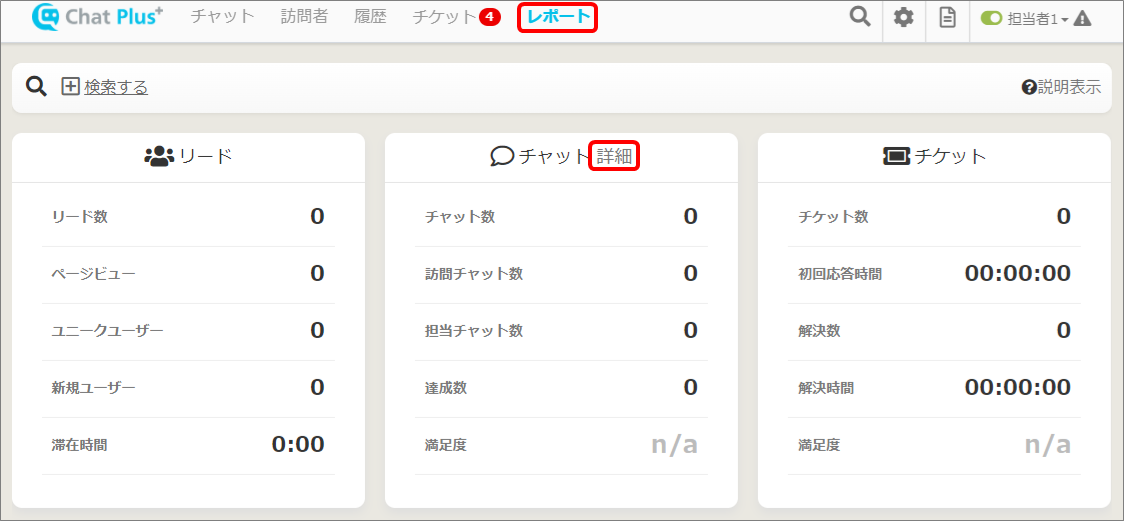
Task: Click the 新規ユーザー label
Action: coord(93,388)
